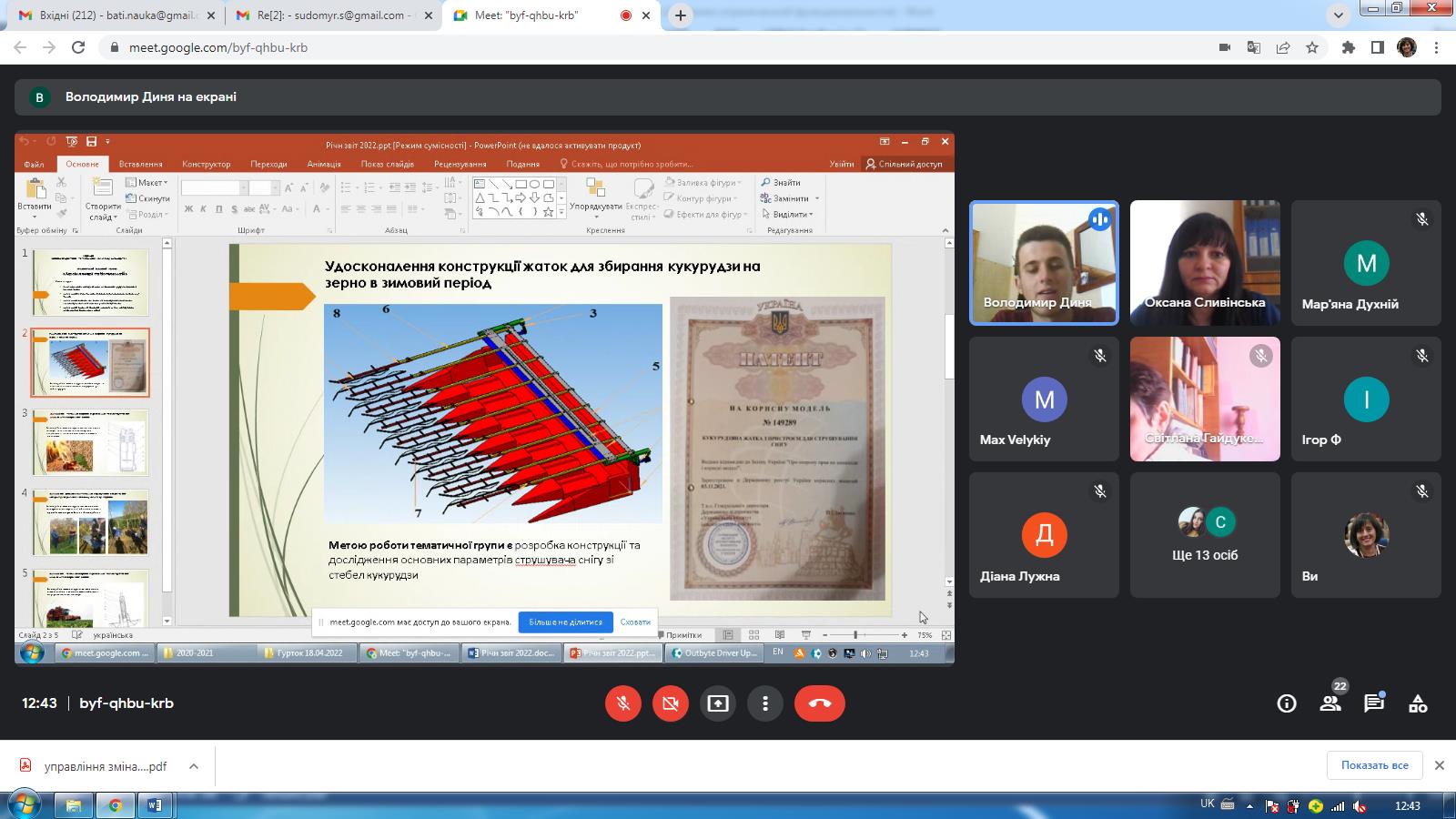Fit slide to window icon
The image size is (1456, 819).
[946, 635]
